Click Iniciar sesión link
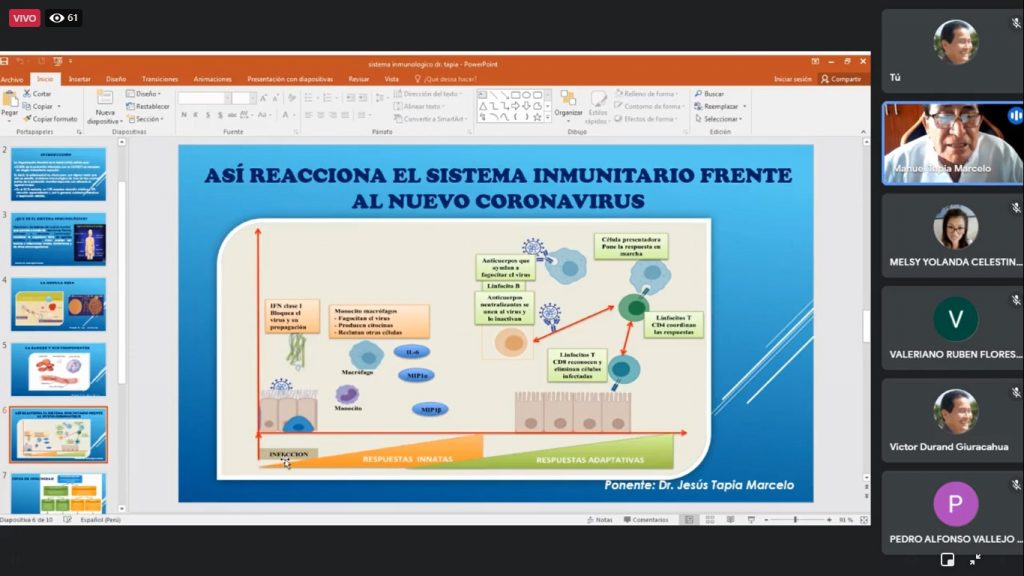Screen dimensions: 1024x576 [x=793, y=79]
